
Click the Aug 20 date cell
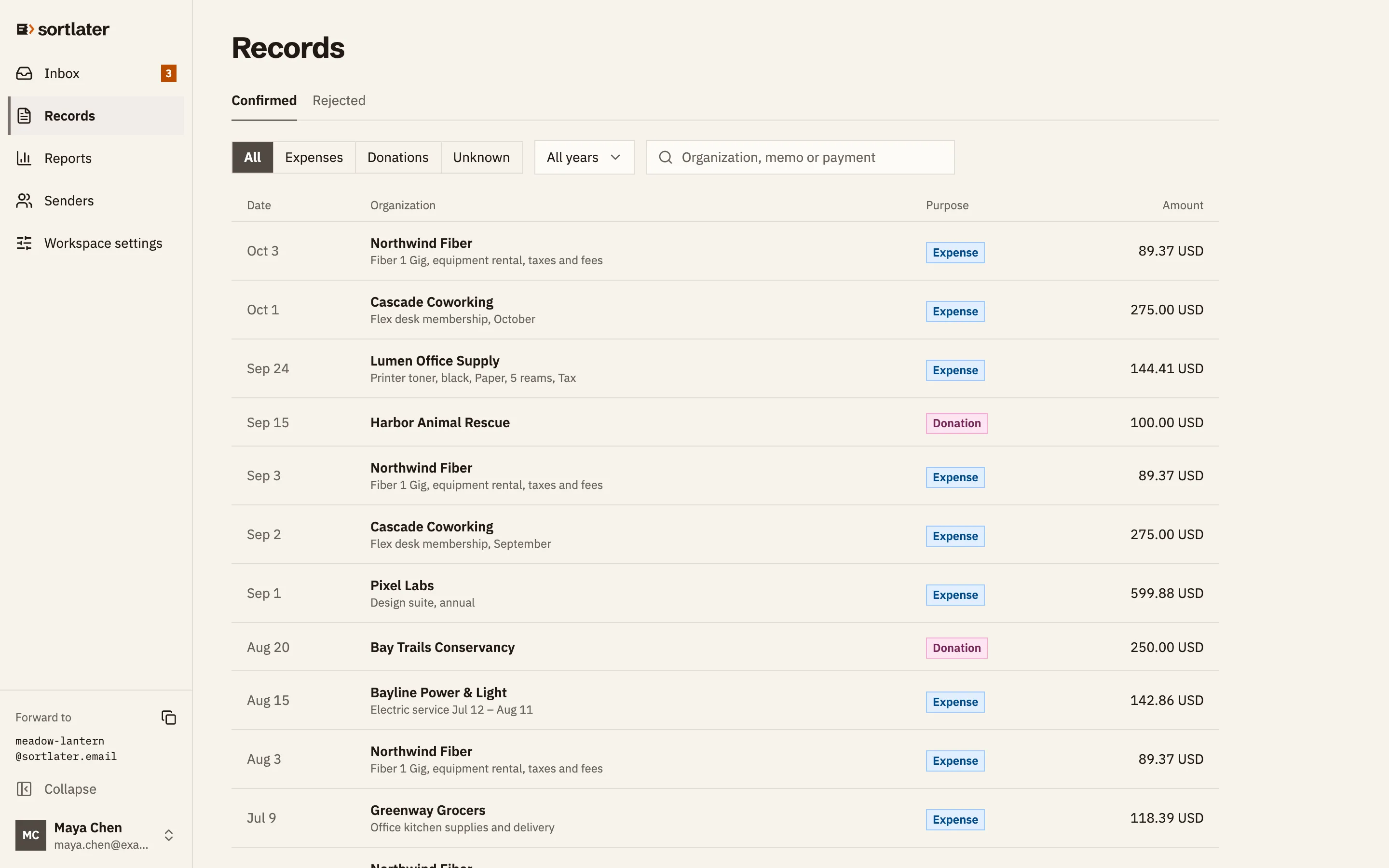(268, 648)
